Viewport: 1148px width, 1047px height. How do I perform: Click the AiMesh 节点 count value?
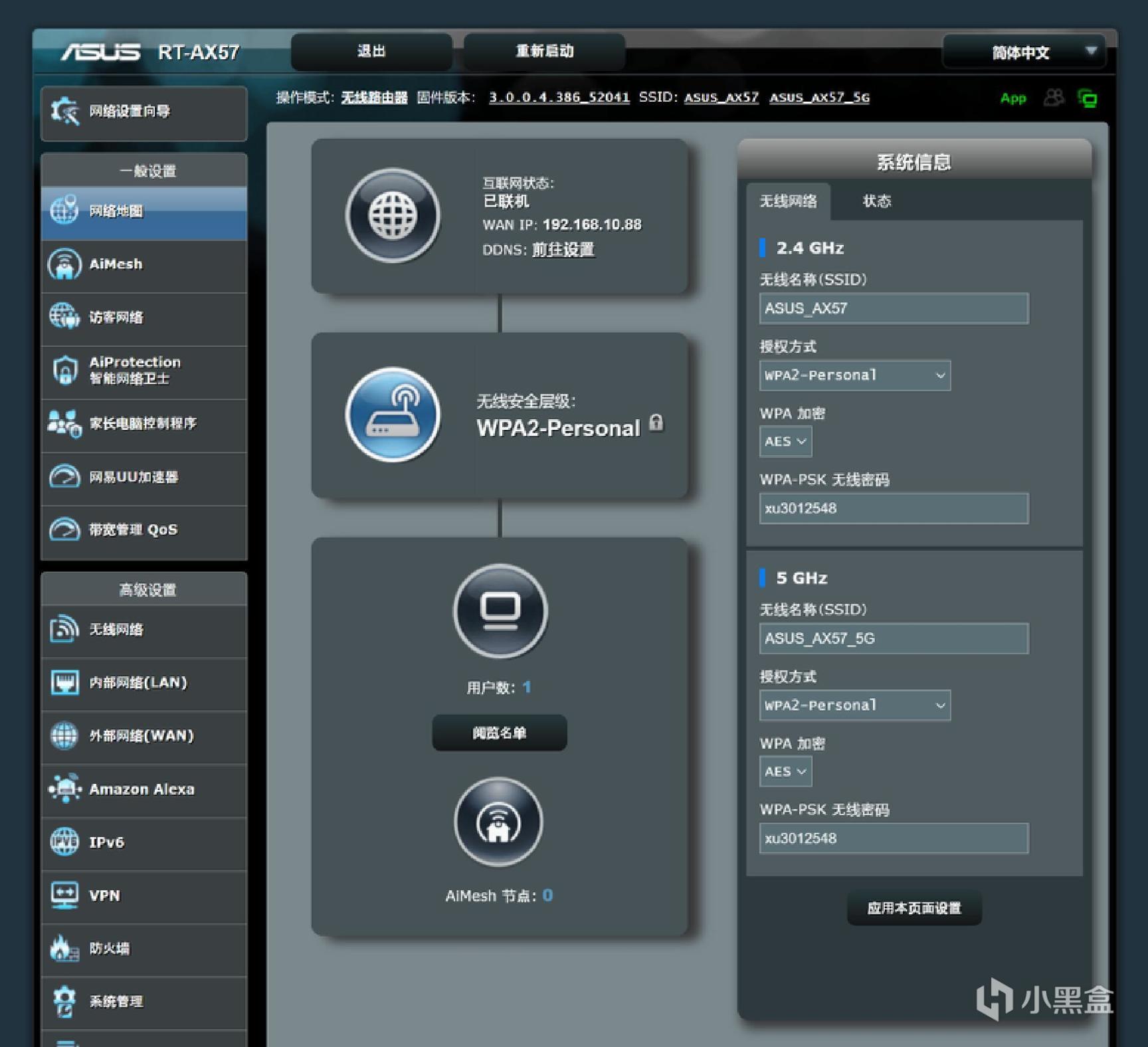point(547,896)
